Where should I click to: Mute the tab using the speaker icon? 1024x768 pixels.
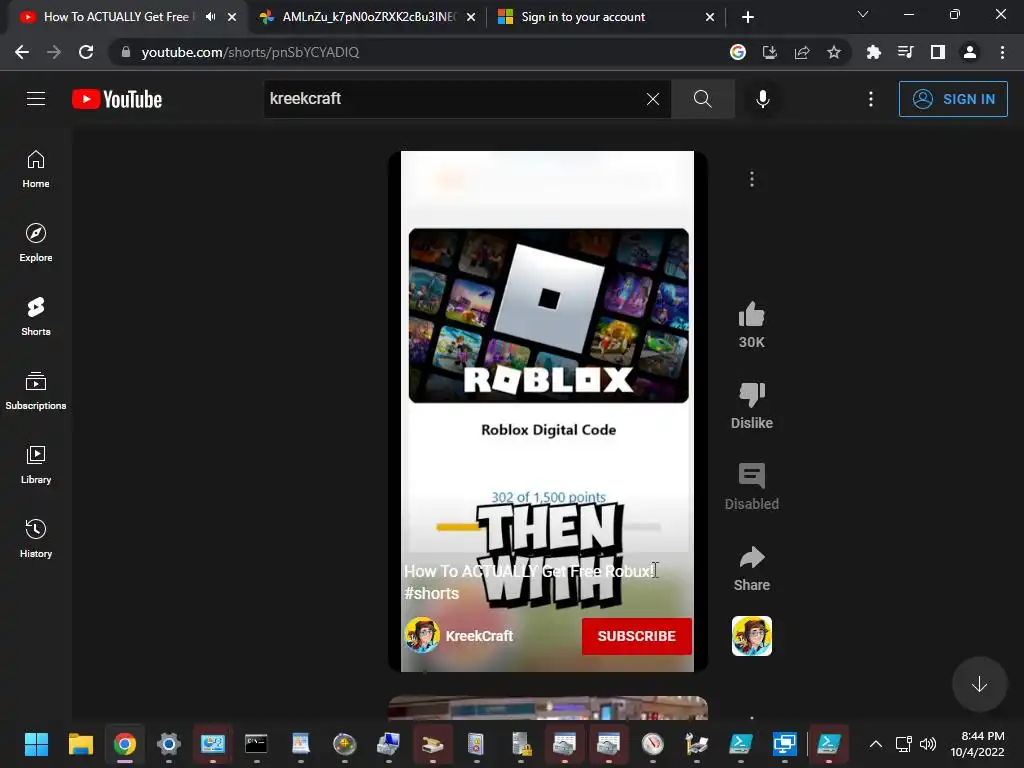coord(210,17)
